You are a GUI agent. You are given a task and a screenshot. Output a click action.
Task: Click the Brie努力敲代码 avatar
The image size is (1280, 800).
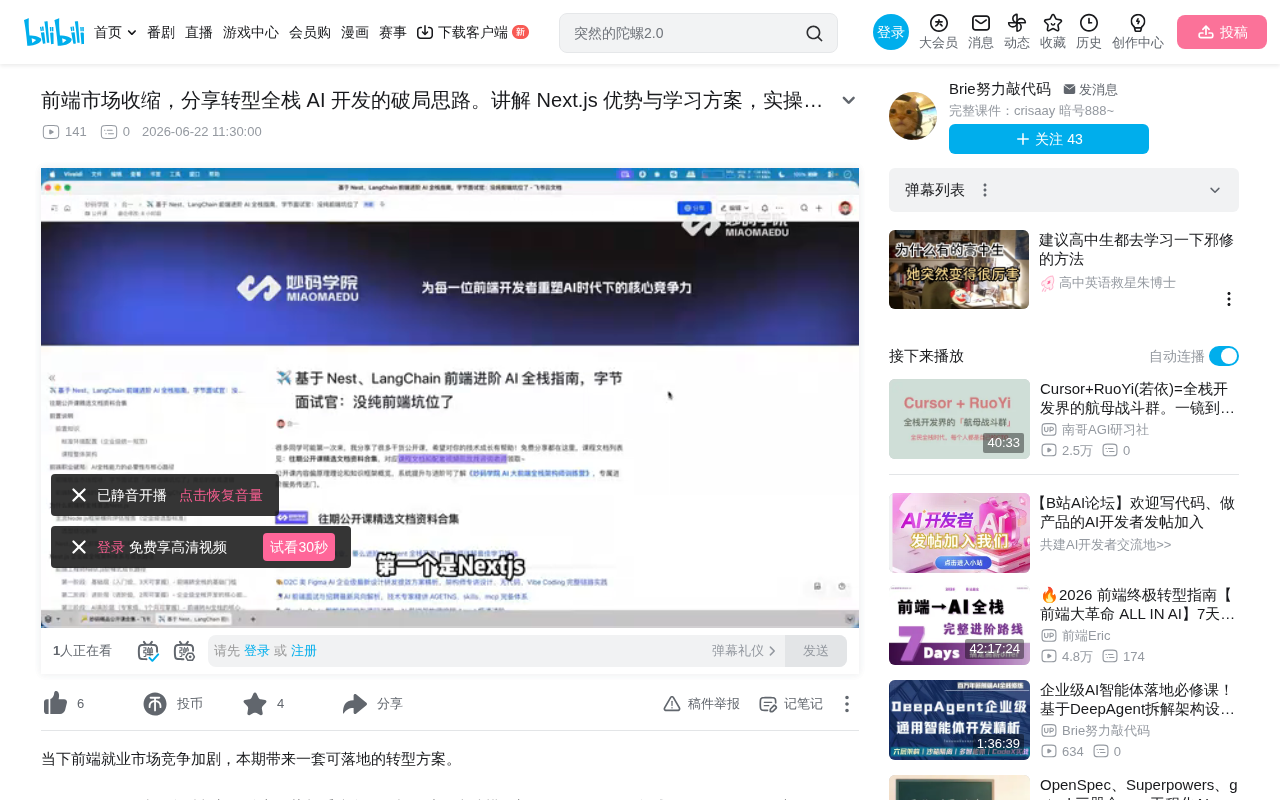pos(913,116)
